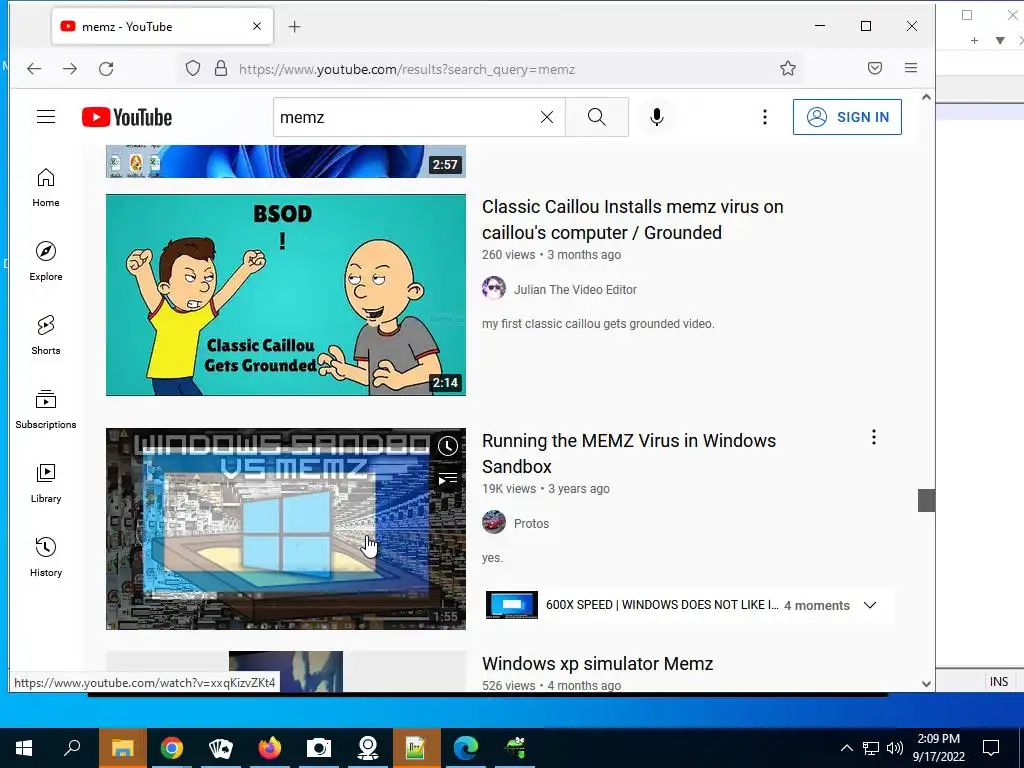Click the 600X SPEED moment thumbnail

pos(512,605)
